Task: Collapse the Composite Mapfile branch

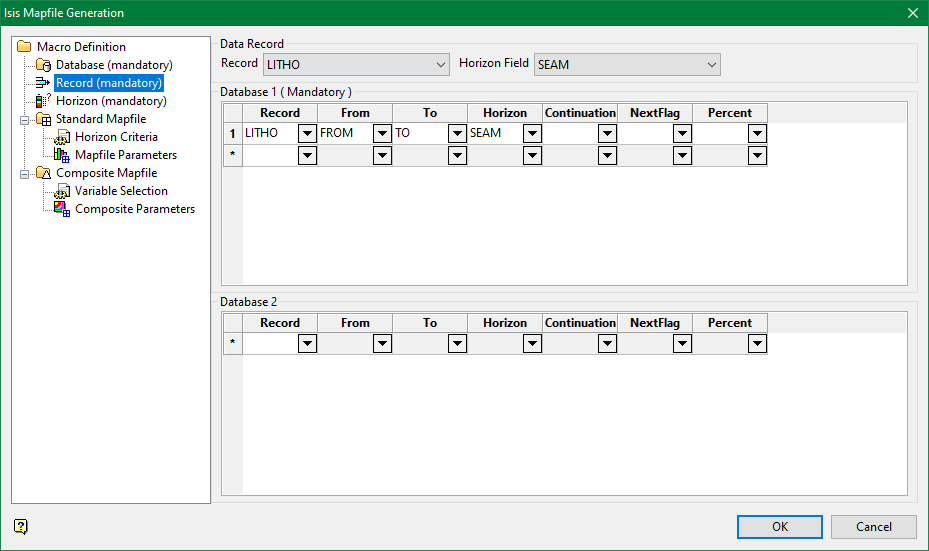Action: [24, 174]
